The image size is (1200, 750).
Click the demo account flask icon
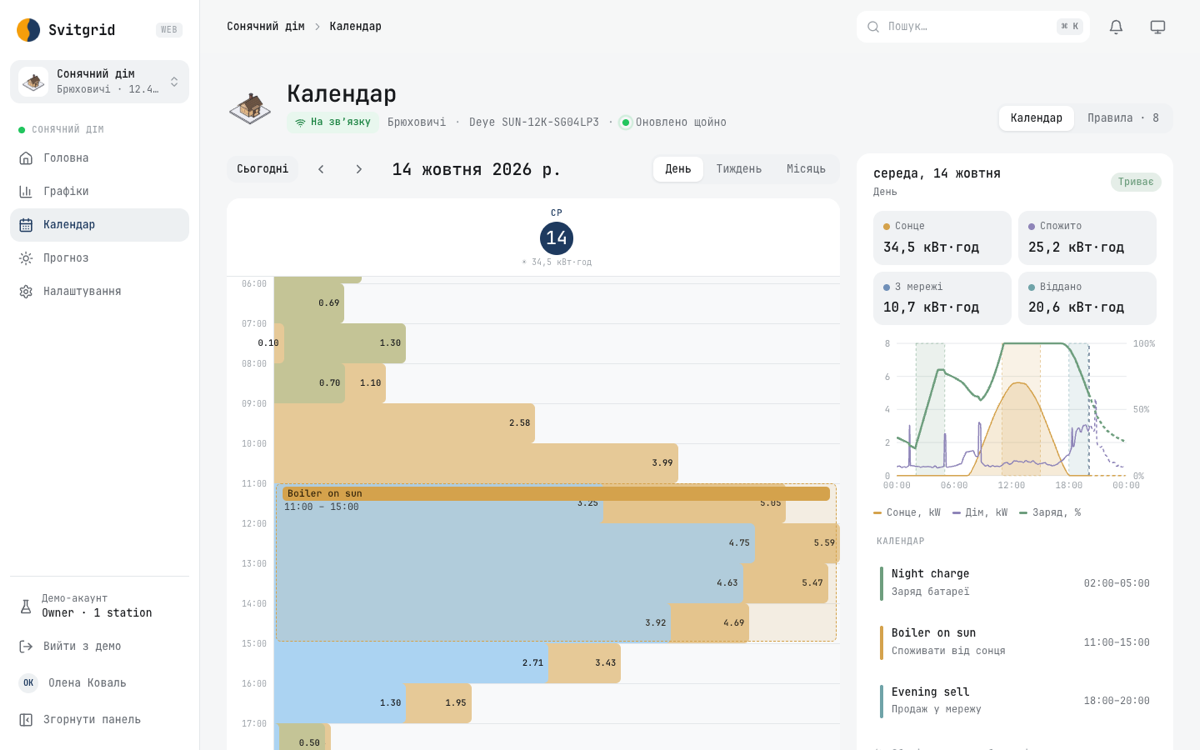point(26,606)
